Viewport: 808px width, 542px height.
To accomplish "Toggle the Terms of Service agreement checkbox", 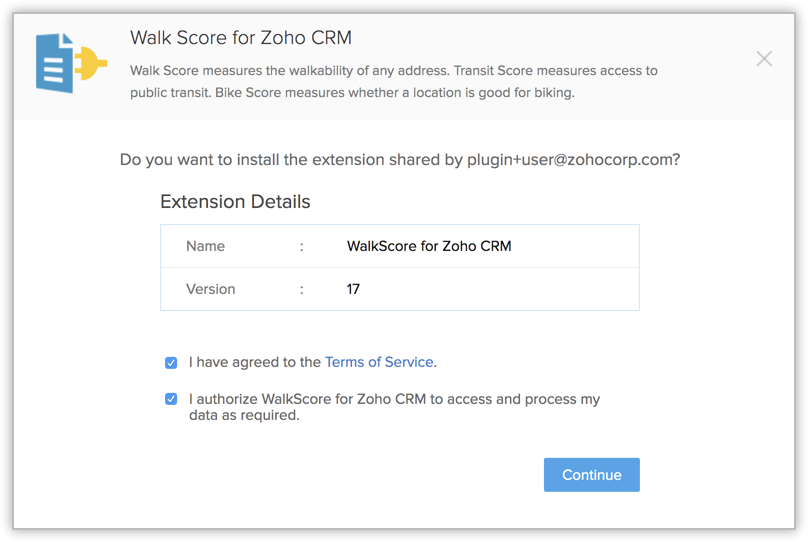I will 171,363.
